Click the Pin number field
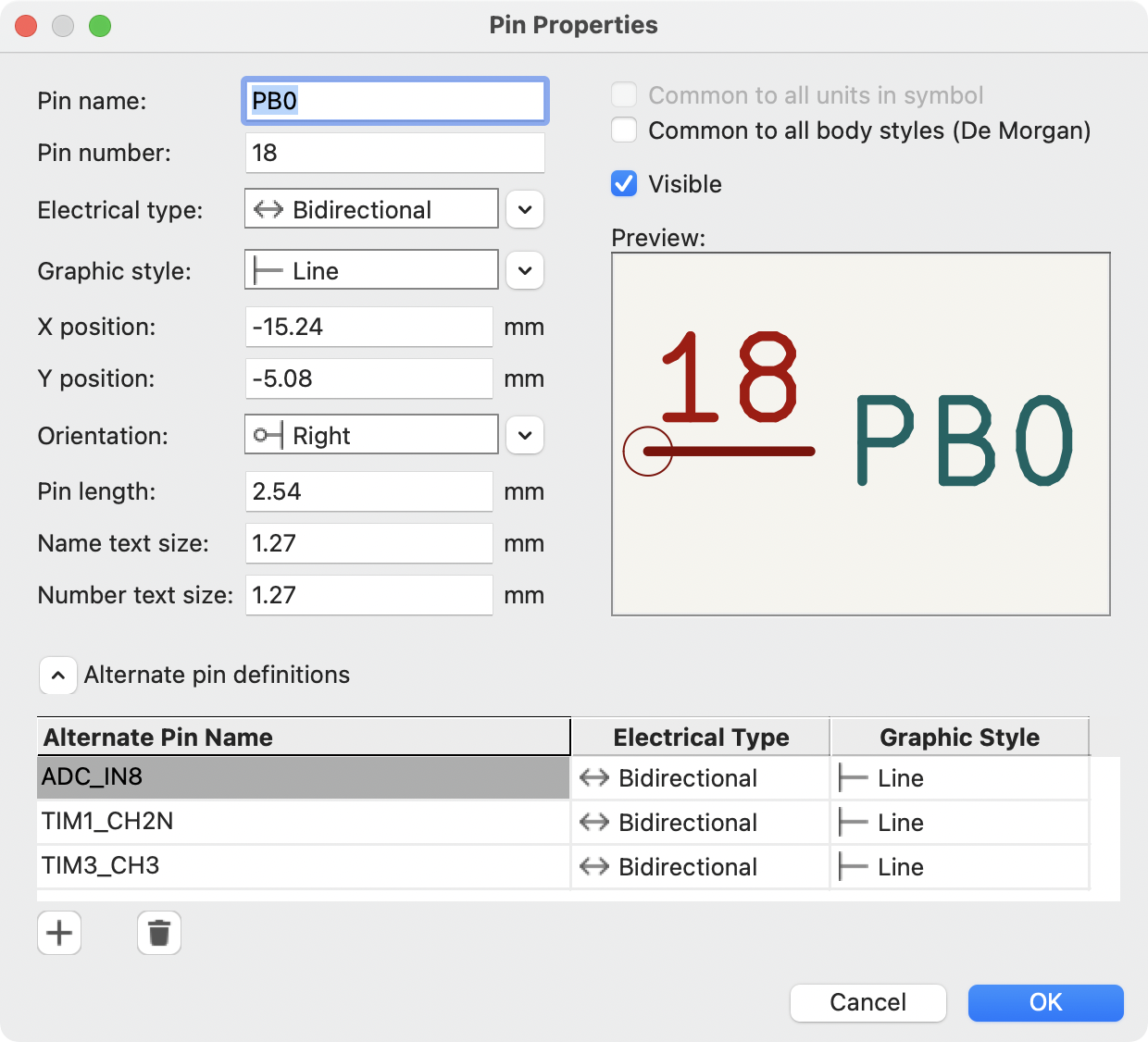The height and width of the screenshot is (1042, 1148). click(x=395, y=153)
